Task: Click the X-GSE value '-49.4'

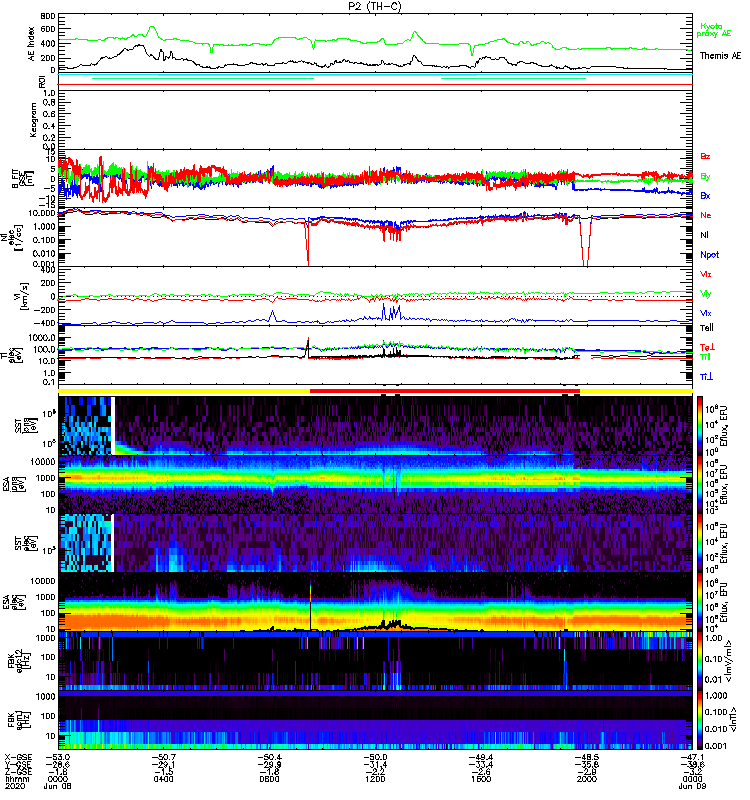Action: click(481, 757)
